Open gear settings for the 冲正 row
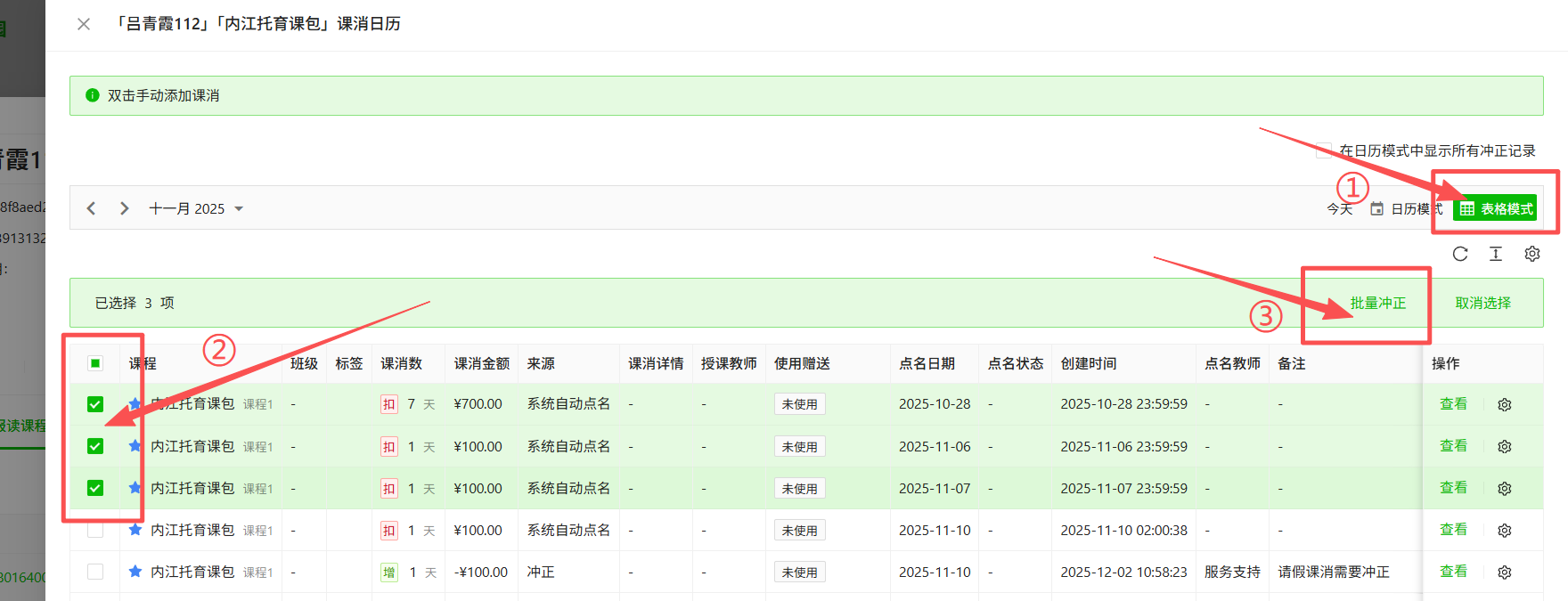Image resolution: width=1568 pixels, height=601 pixels. click(x=1505, y=573)
